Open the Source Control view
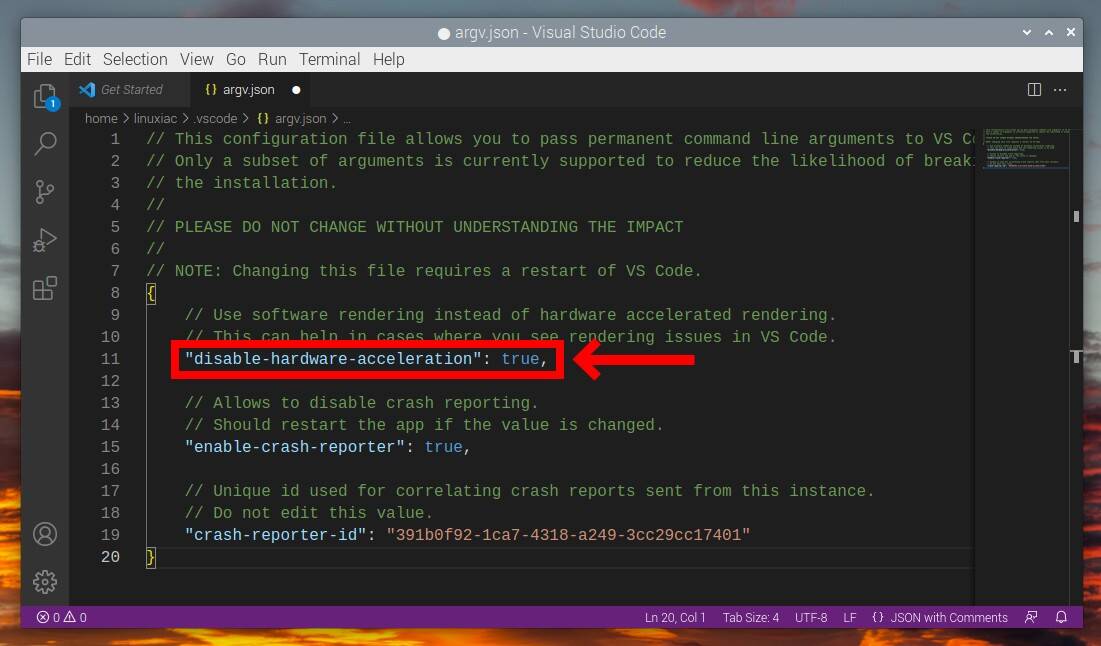 [x=44, y=191]
